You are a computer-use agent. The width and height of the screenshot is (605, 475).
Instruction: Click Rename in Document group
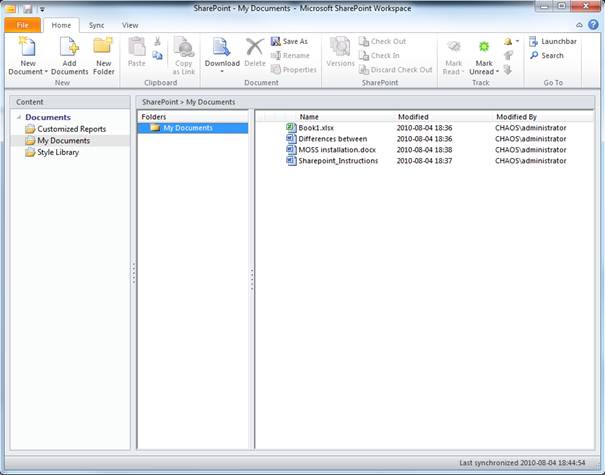[290, 56]
